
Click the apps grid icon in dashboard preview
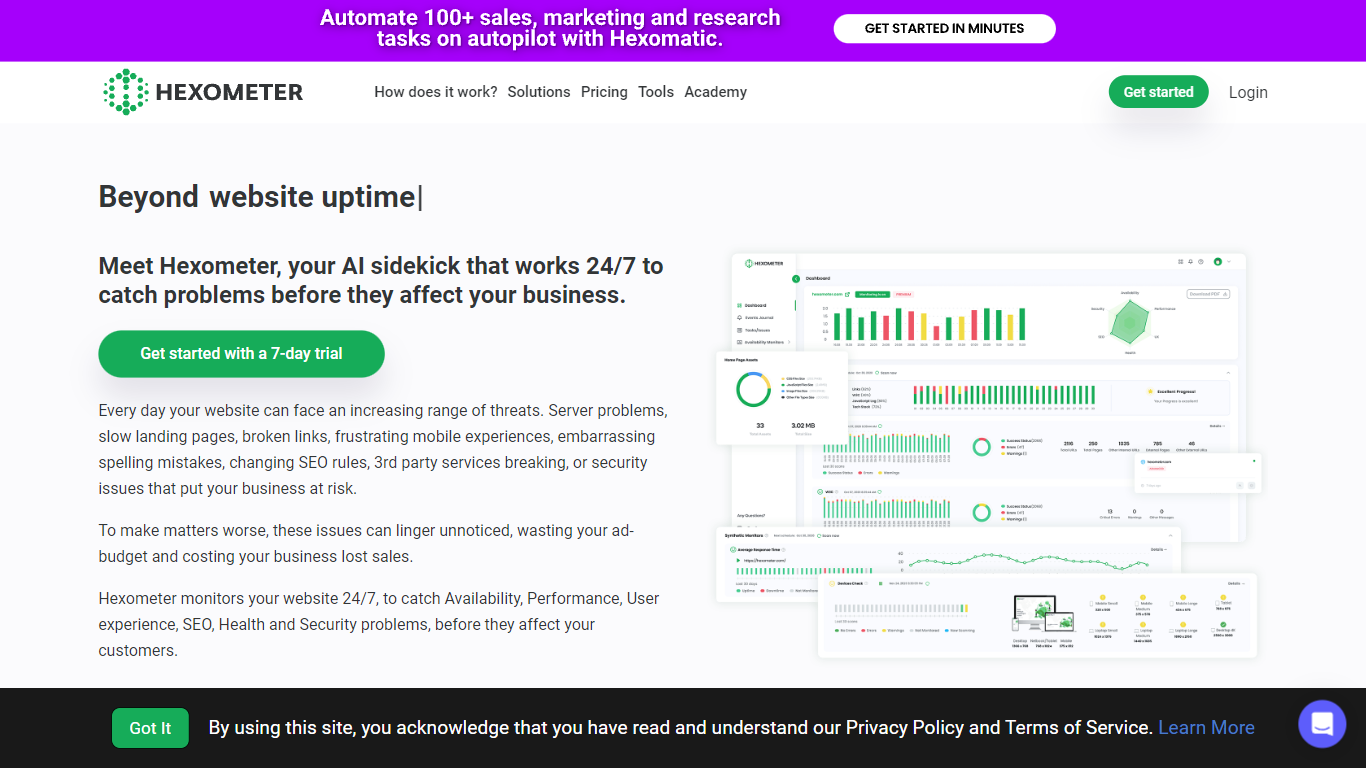point(1180,262)
